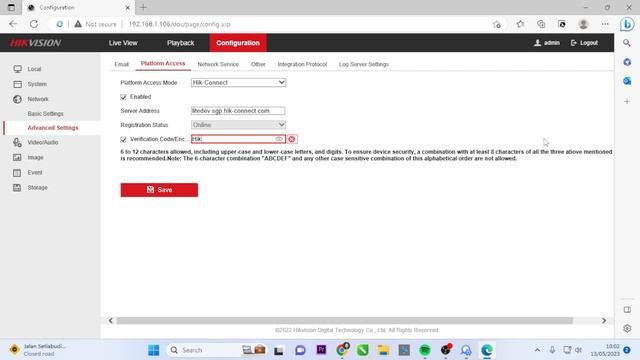
Task: Close the Configuration browser tab
Action: coord(127,7)
